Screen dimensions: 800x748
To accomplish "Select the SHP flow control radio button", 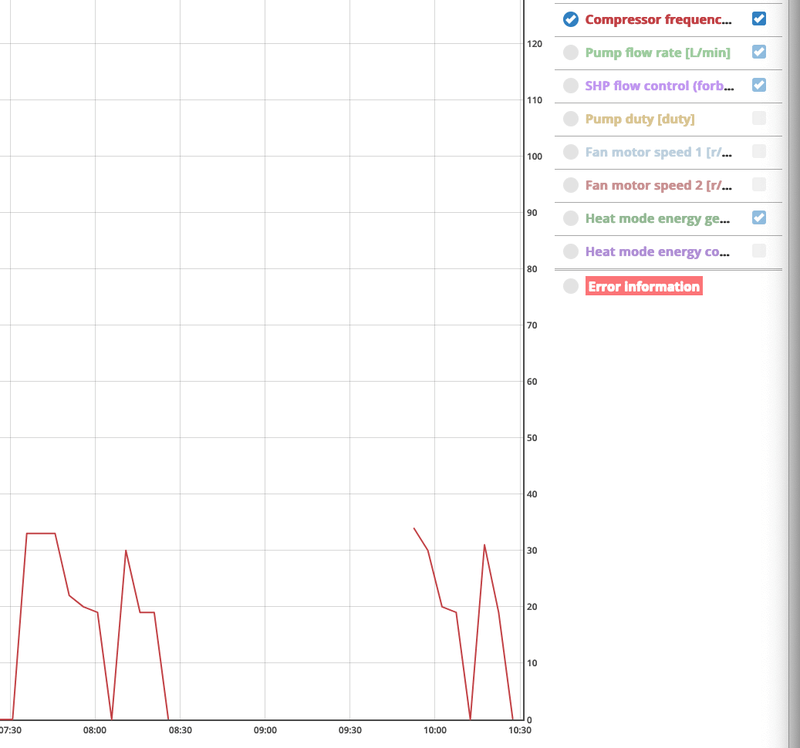I will click(570, 86).
